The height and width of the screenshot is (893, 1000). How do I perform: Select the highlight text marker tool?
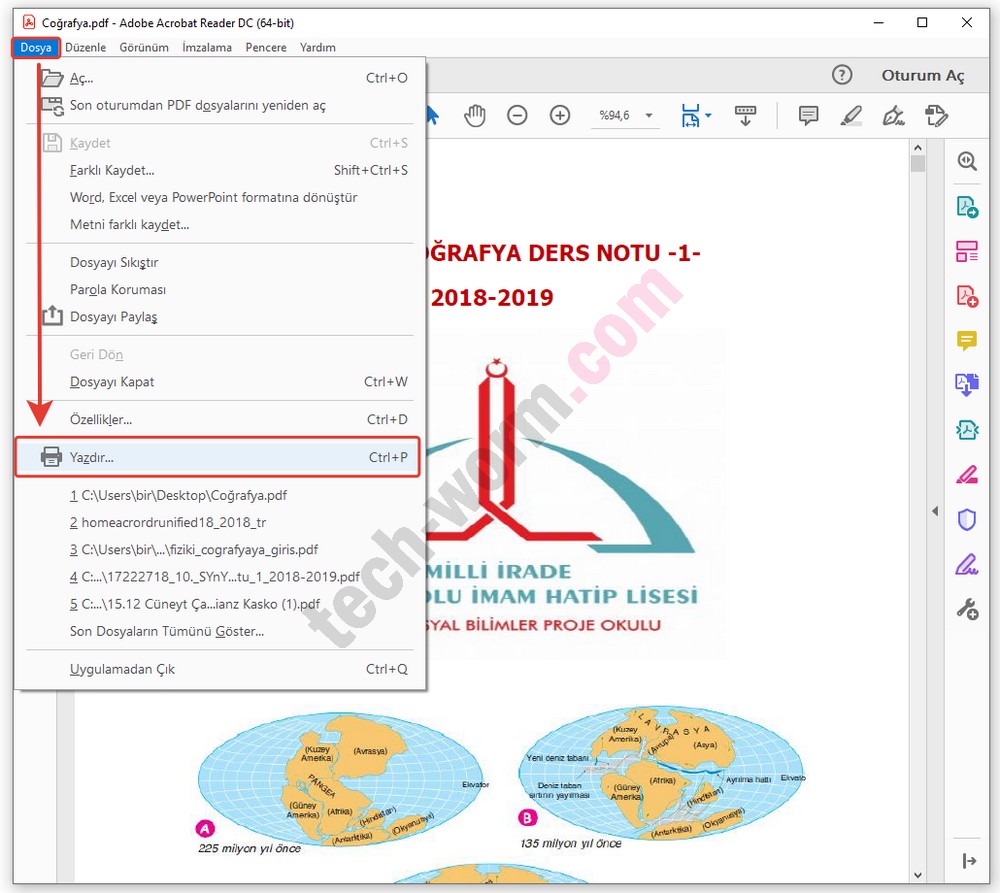click(851, 116)
